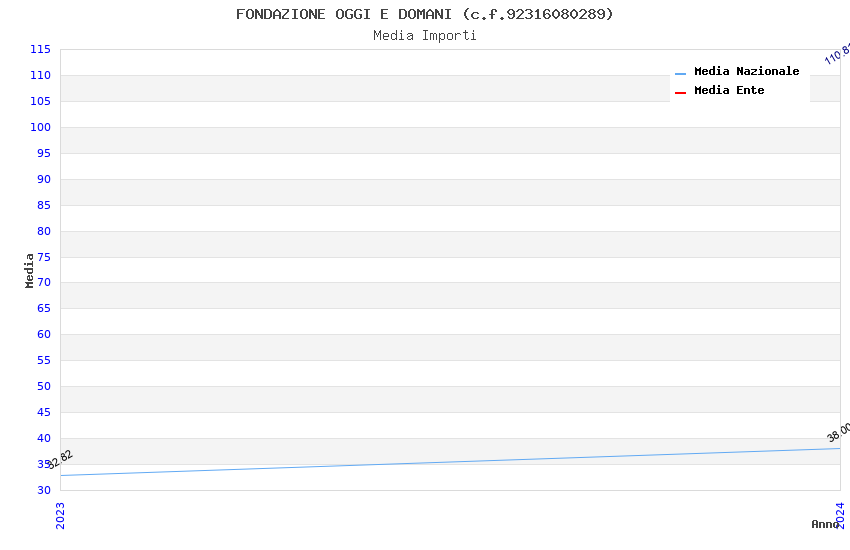Click the 38.00 data point label
Screen dimensions: 850x550
click(839, 432)
